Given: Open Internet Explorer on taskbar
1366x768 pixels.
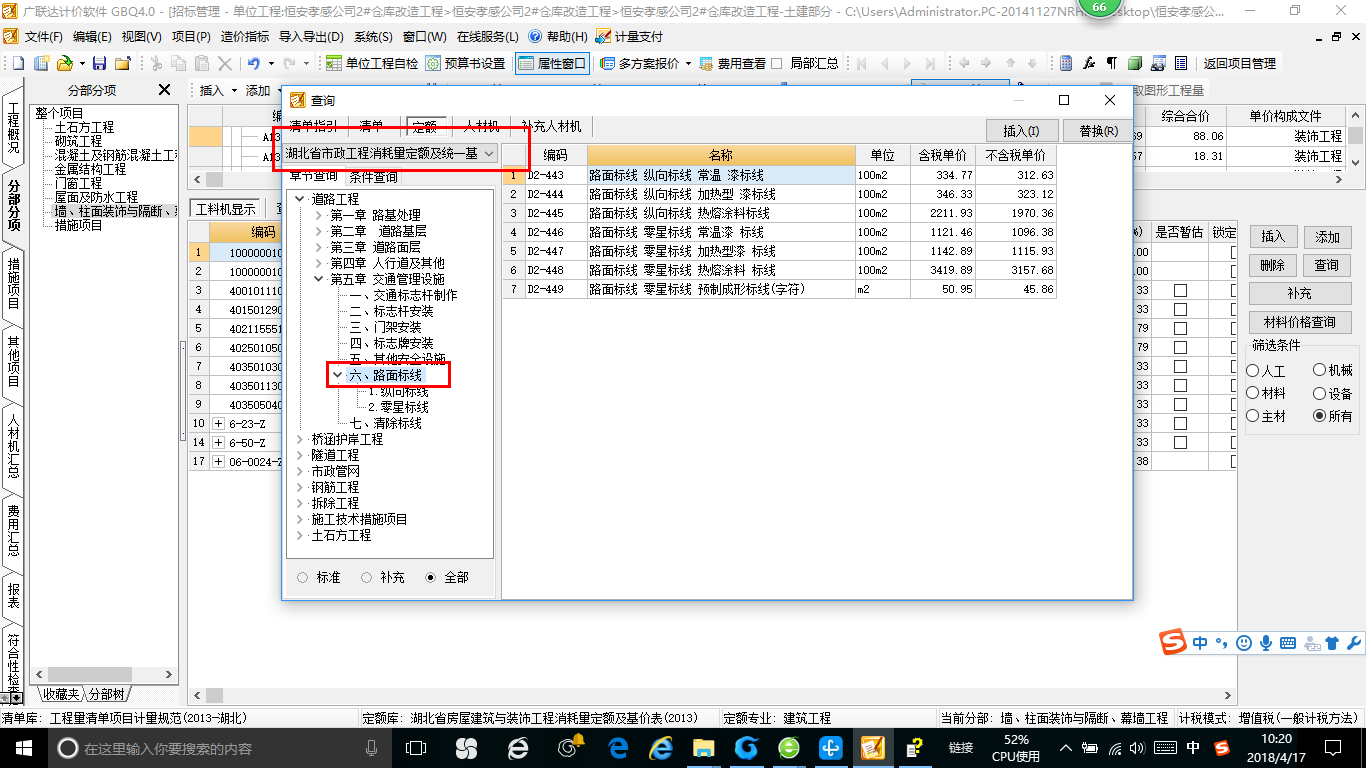Looking at the screenshot, I should [661, 747].
